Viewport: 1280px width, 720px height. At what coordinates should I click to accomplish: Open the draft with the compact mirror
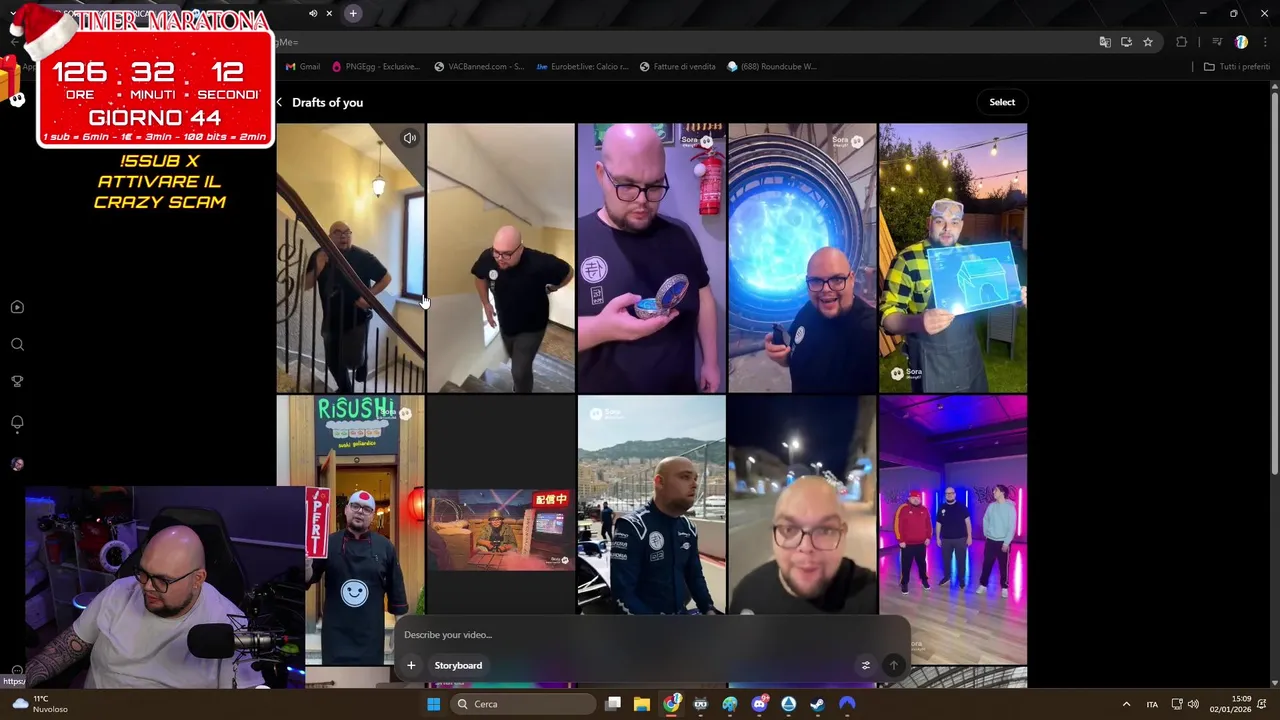click(652, 258)
